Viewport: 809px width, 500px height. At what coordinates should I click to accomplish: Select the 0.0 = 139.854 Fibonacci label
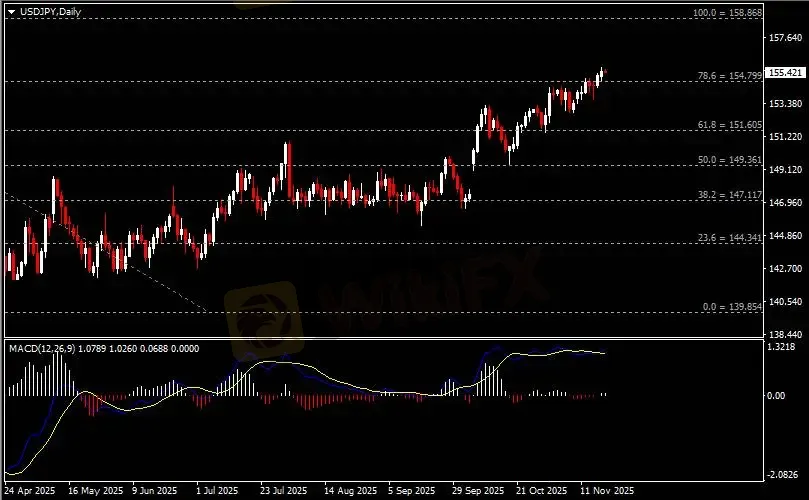[x=732, y=307]
